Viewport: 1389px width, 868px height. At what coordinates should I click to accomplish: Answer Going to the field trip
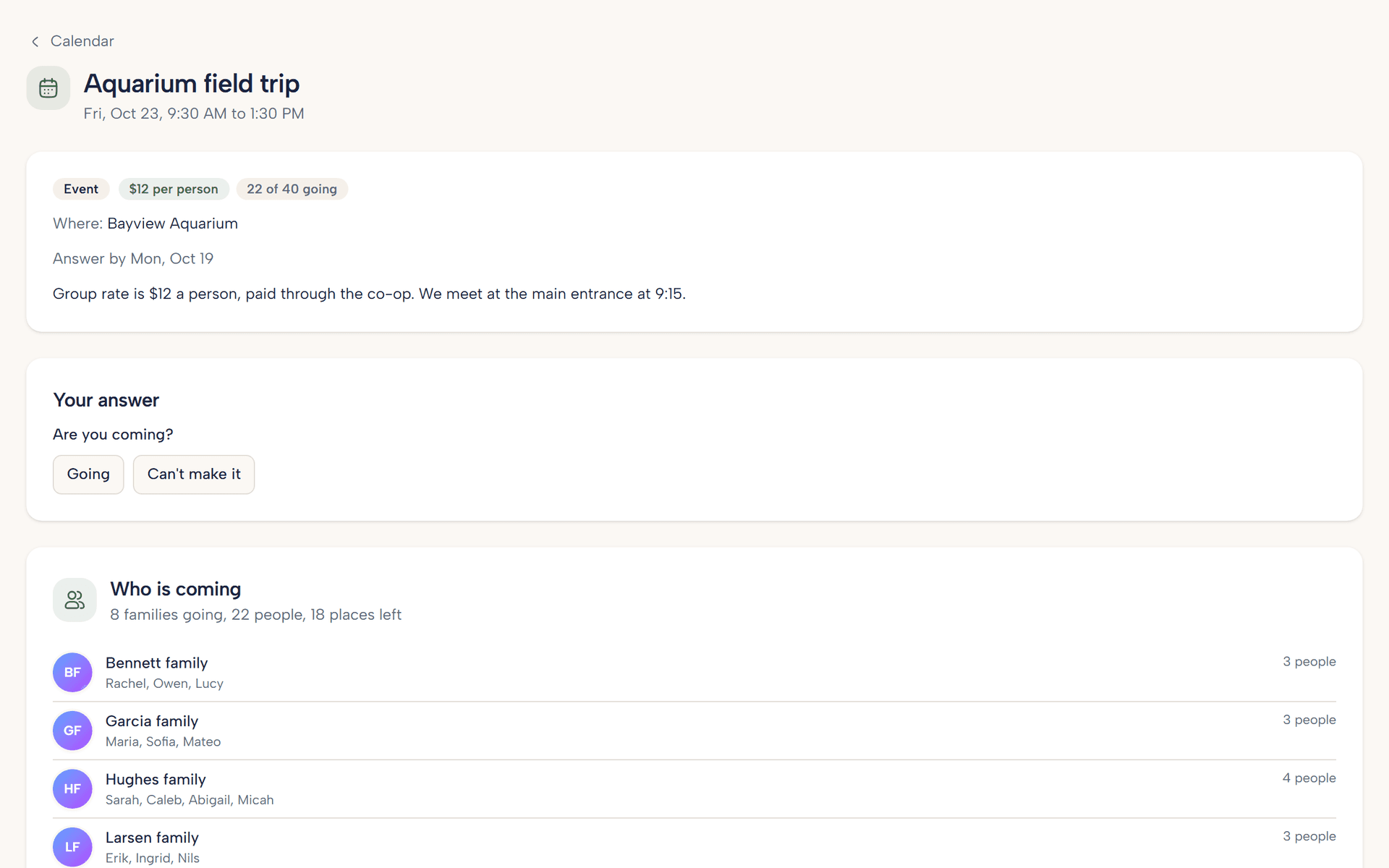[88, 475]
